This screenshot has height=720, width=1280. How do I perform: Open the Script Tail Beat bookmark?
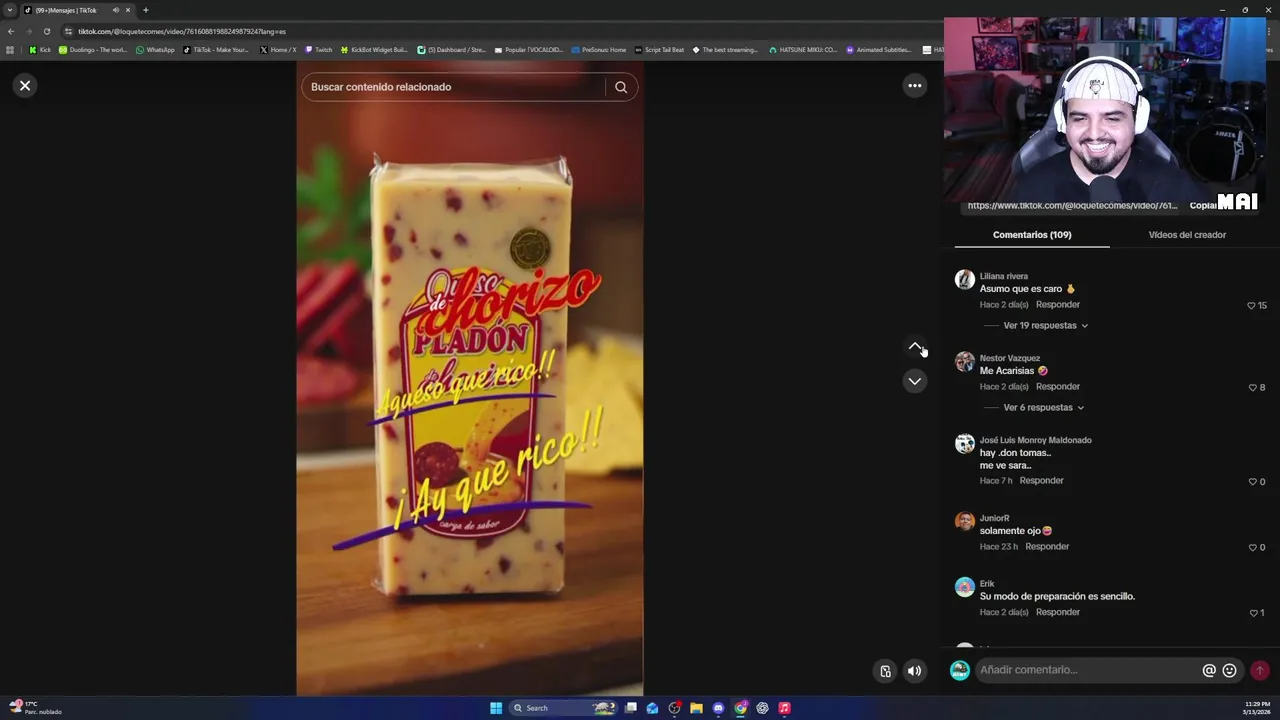[x=659, y=50]
